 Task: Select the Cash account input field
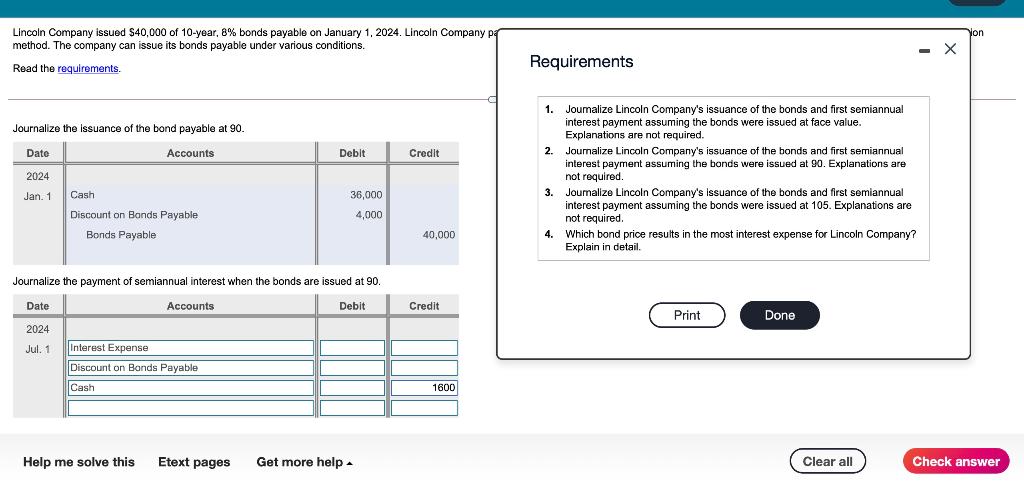191,388
